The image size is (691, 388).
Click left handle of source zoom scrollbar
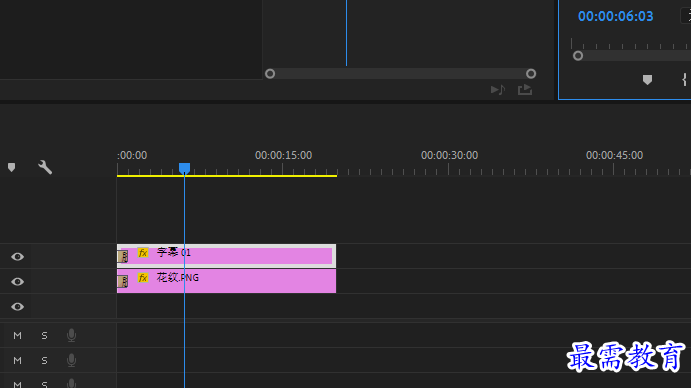coord(270,74)
